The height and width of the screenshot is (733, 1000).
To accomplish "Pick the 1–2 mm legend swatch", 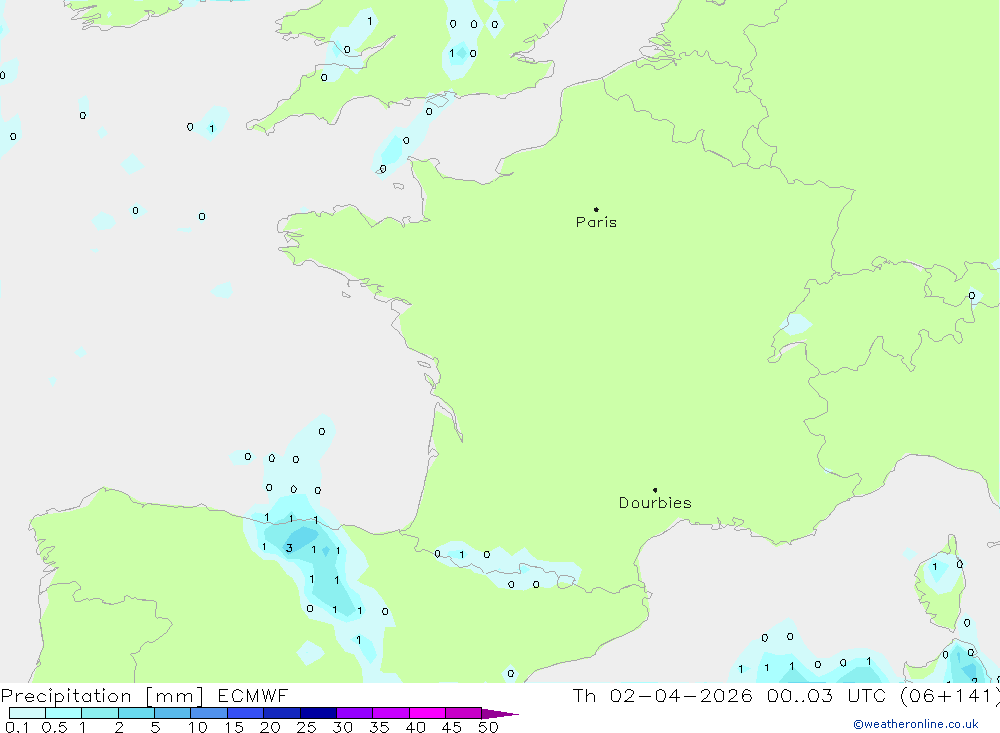I will (100, 713).
